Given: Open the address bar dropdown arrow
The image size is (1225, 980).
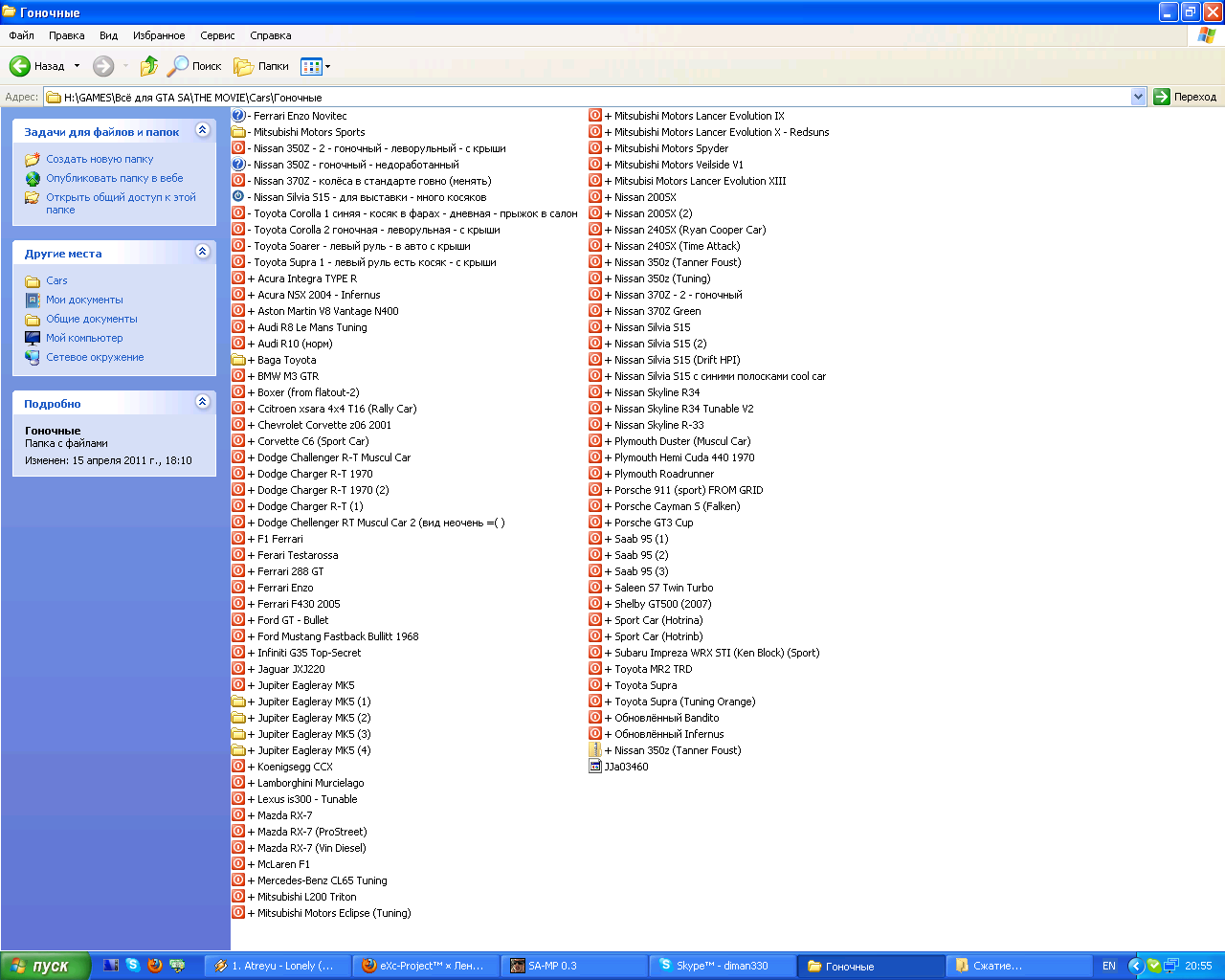Looking at the screenshot, I should [1138, 97].
